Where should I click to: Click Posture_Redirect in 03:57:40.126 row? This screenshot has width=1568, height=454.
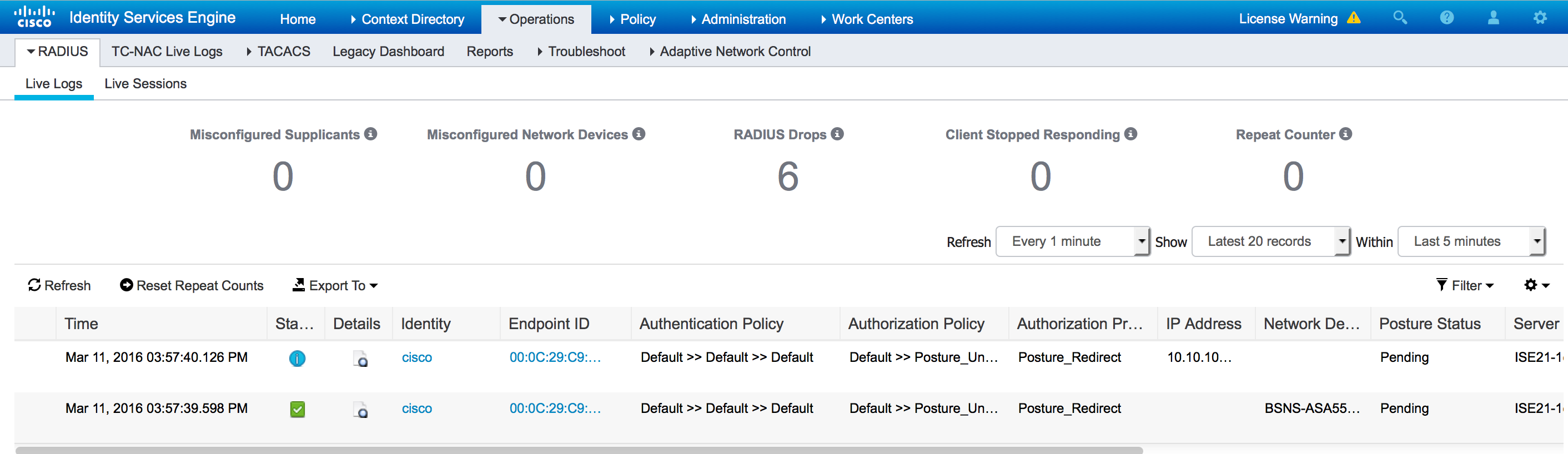pos(1069,357)
